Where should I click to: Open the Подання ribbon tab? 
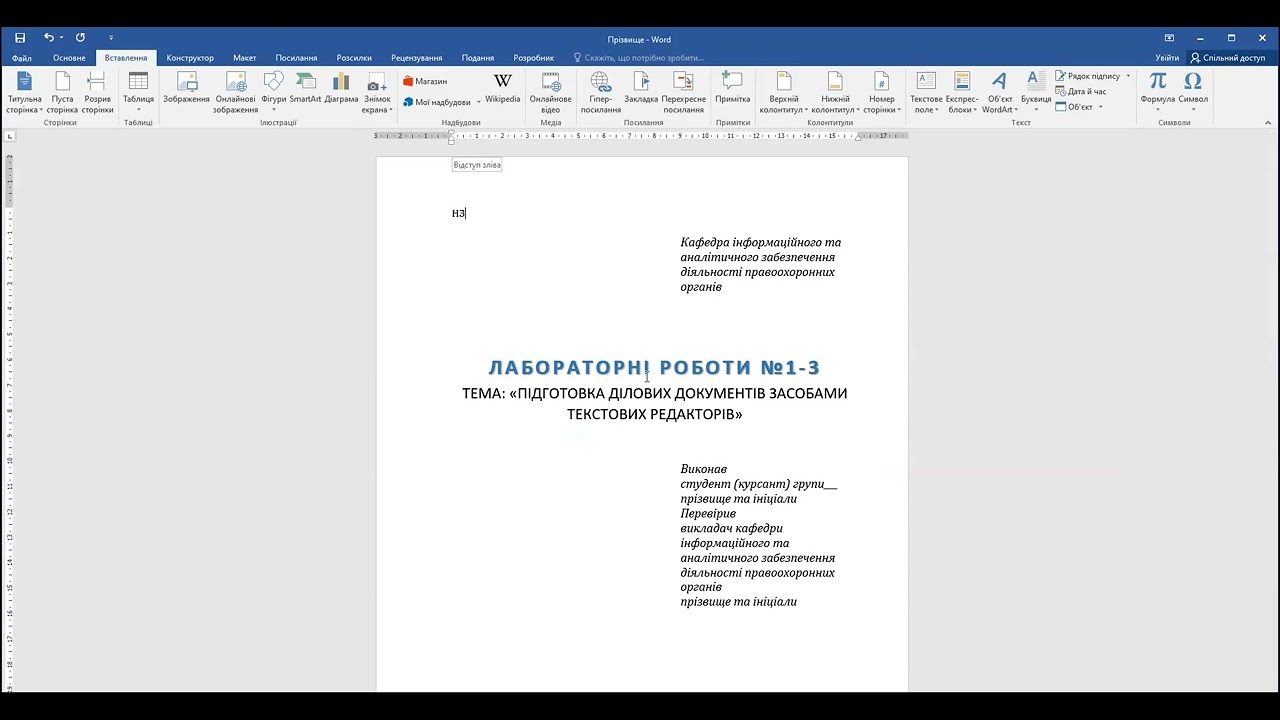pyautogui.click(x=478, y=58)
